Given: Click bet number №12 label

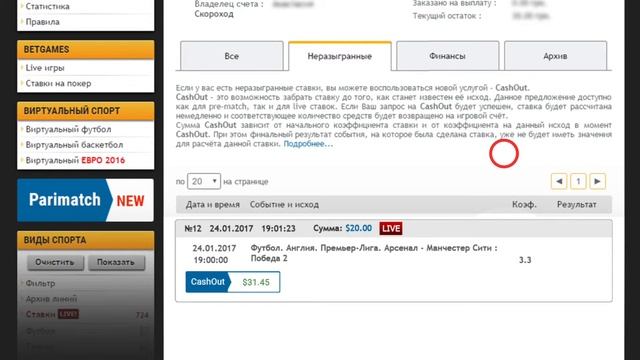Looking at the screenshot, I should pyautogui.click(x=193, y=229).
